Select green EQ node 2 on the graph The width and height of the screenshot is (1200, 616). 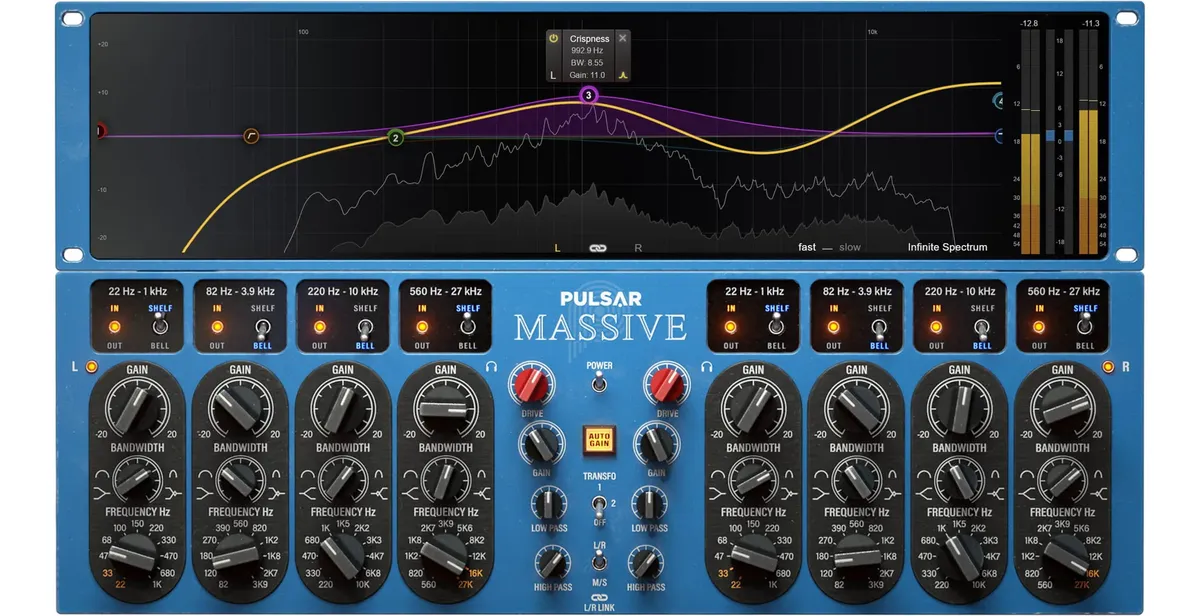tap(396, 138)
